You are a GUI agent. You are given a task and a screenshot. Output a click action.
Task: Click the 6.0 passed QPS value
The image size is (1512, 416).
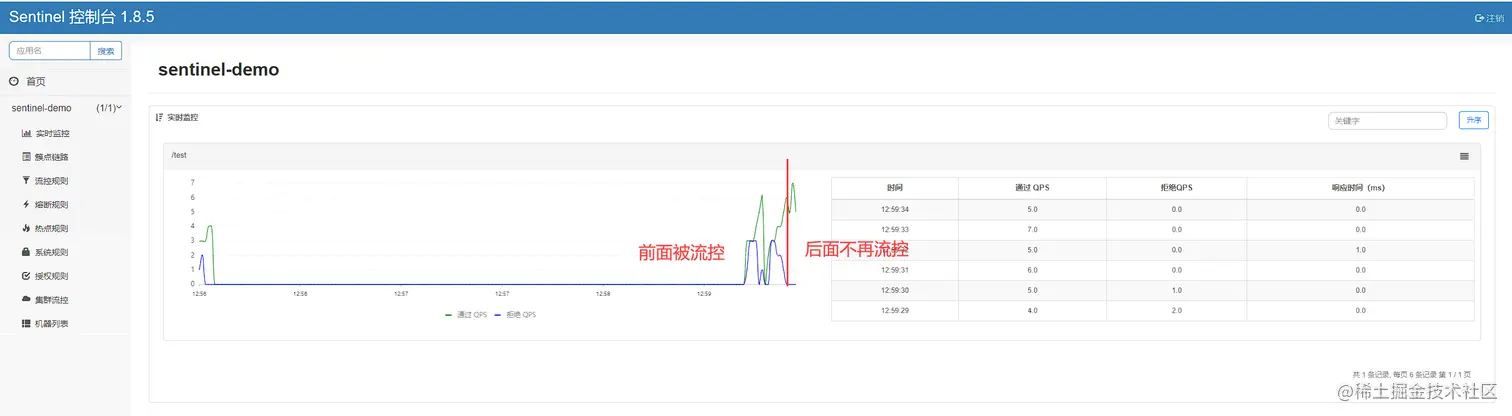click(1032, 270)
